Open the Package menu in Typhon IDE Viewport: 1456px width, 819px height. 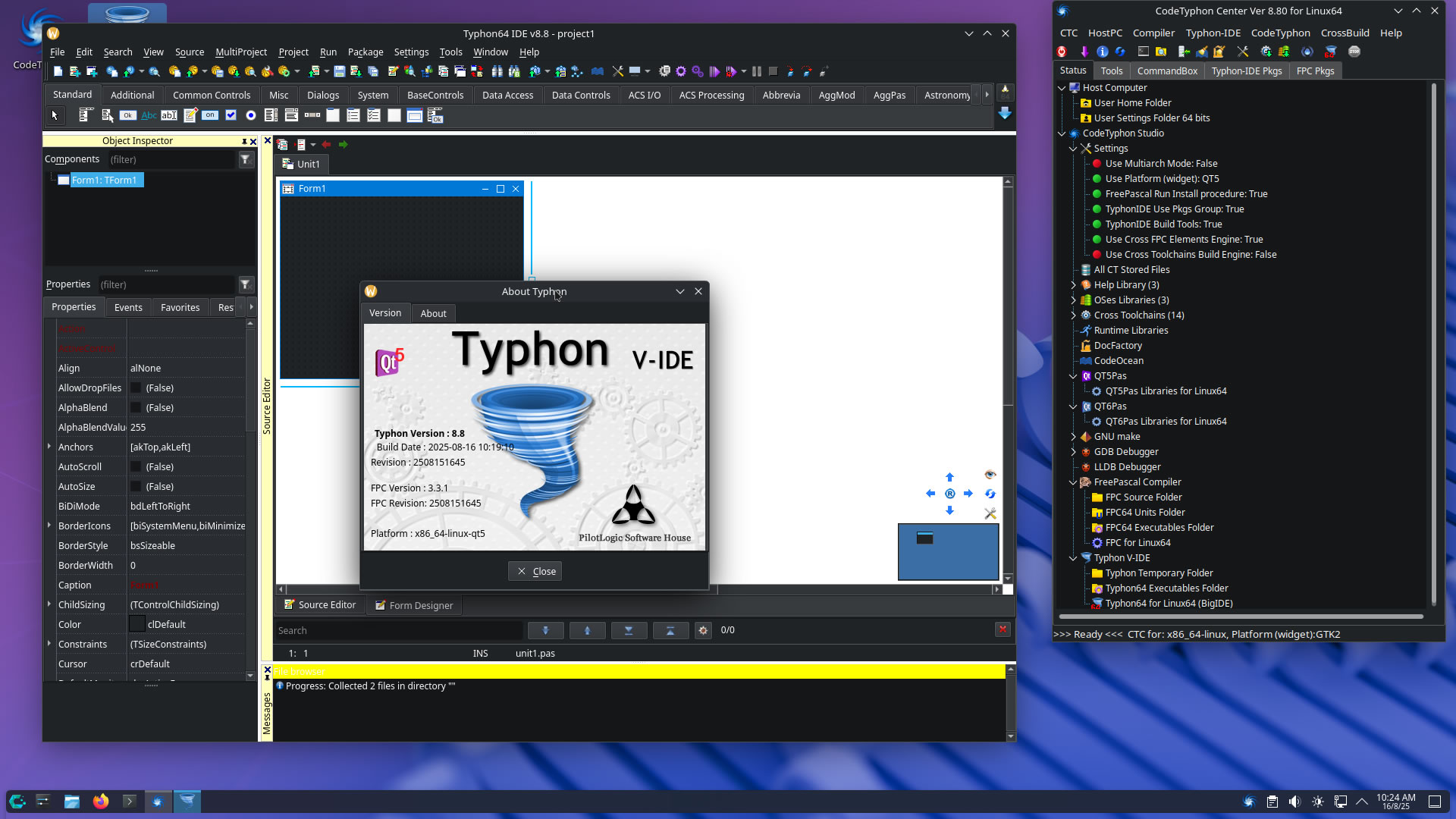366,52
